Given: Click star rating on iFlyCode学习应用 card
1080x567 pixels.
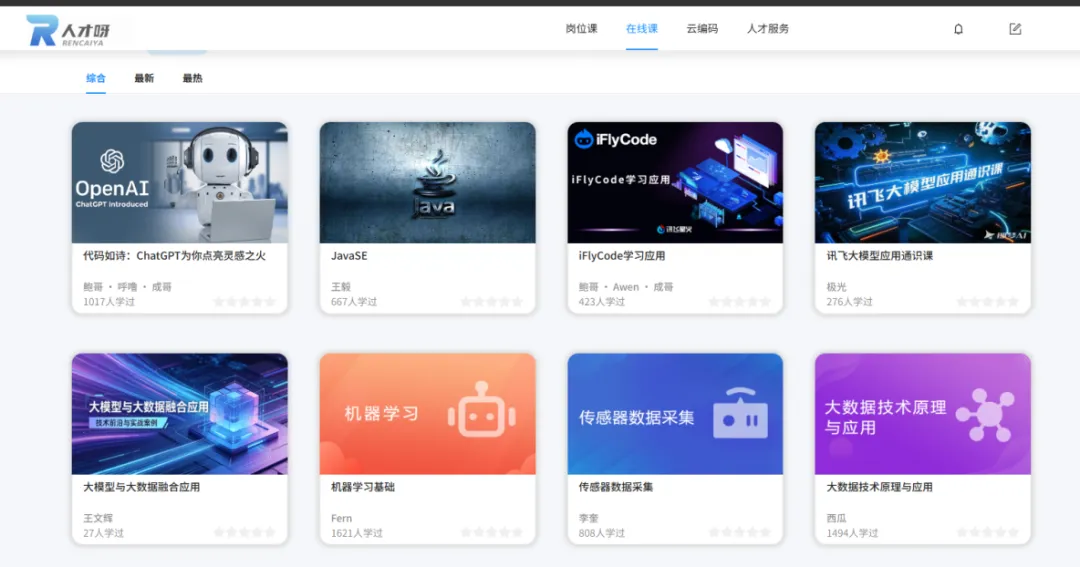Looking at the screenshot, I should 740,302.
